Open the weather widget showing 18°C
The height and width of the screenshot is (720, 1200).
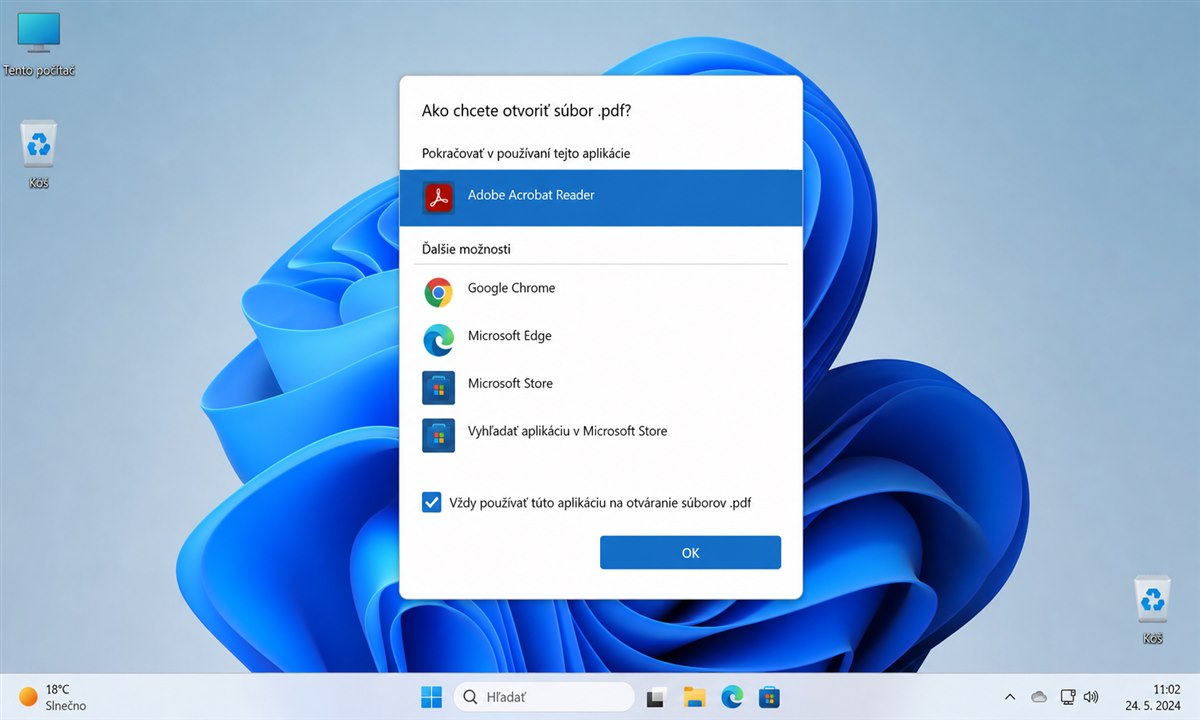click(52, 697)
